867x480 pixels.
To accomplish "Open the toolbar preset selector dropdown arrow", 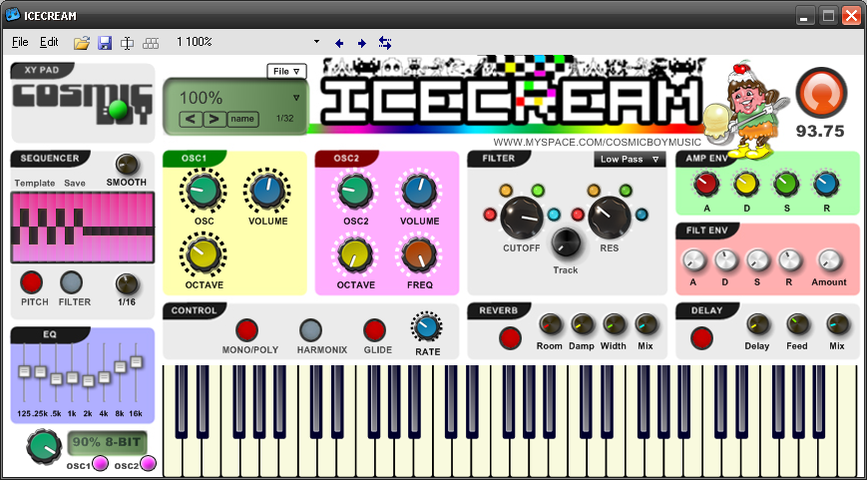I will (x=316, y=41).
